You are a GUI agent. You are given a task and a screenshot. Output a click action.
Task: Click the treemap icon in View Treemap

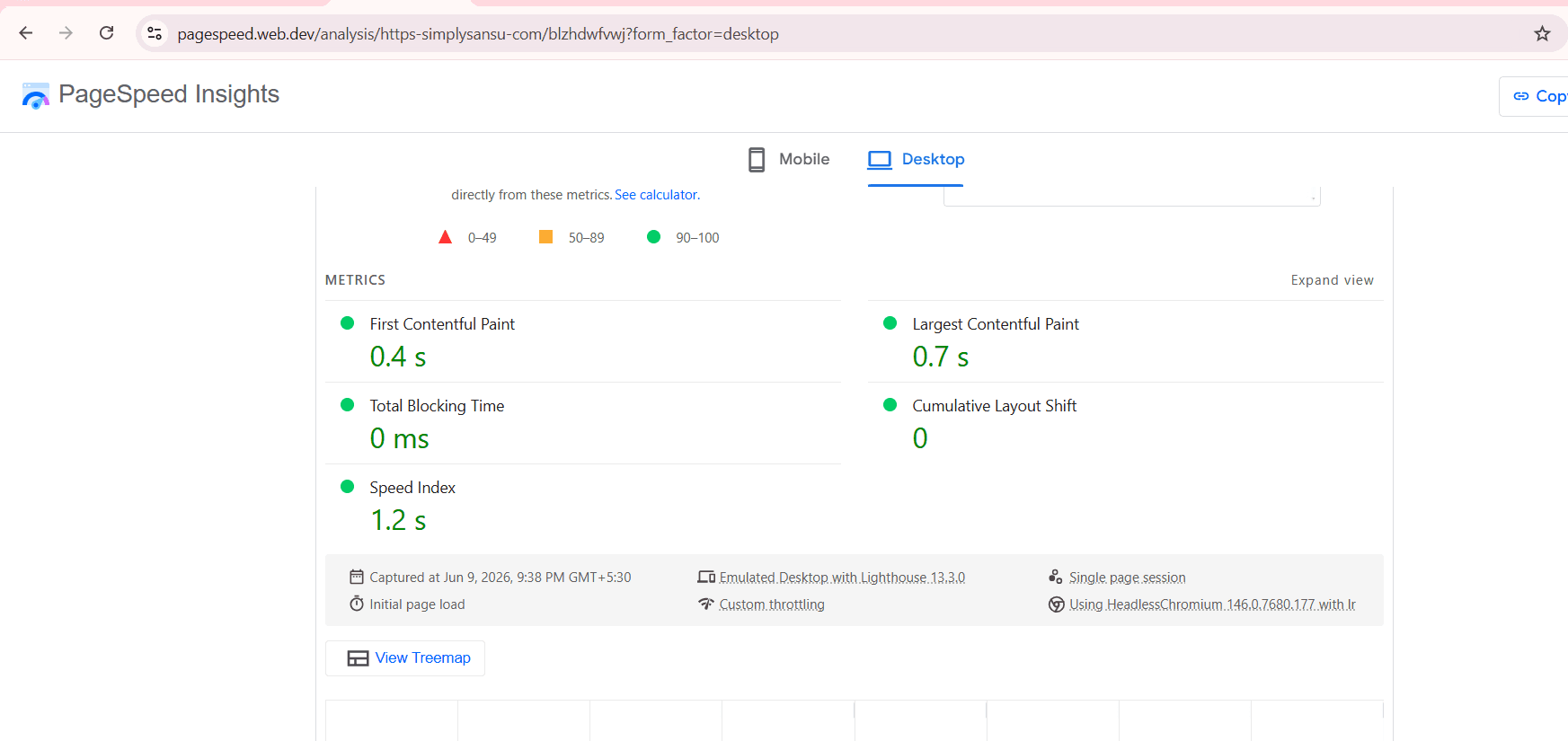click(x=358, y=658)
